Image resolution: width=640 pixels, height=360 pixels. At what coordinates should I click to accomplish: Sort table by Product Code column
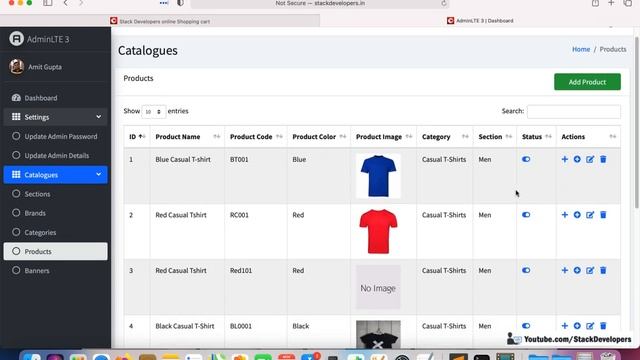256,137
